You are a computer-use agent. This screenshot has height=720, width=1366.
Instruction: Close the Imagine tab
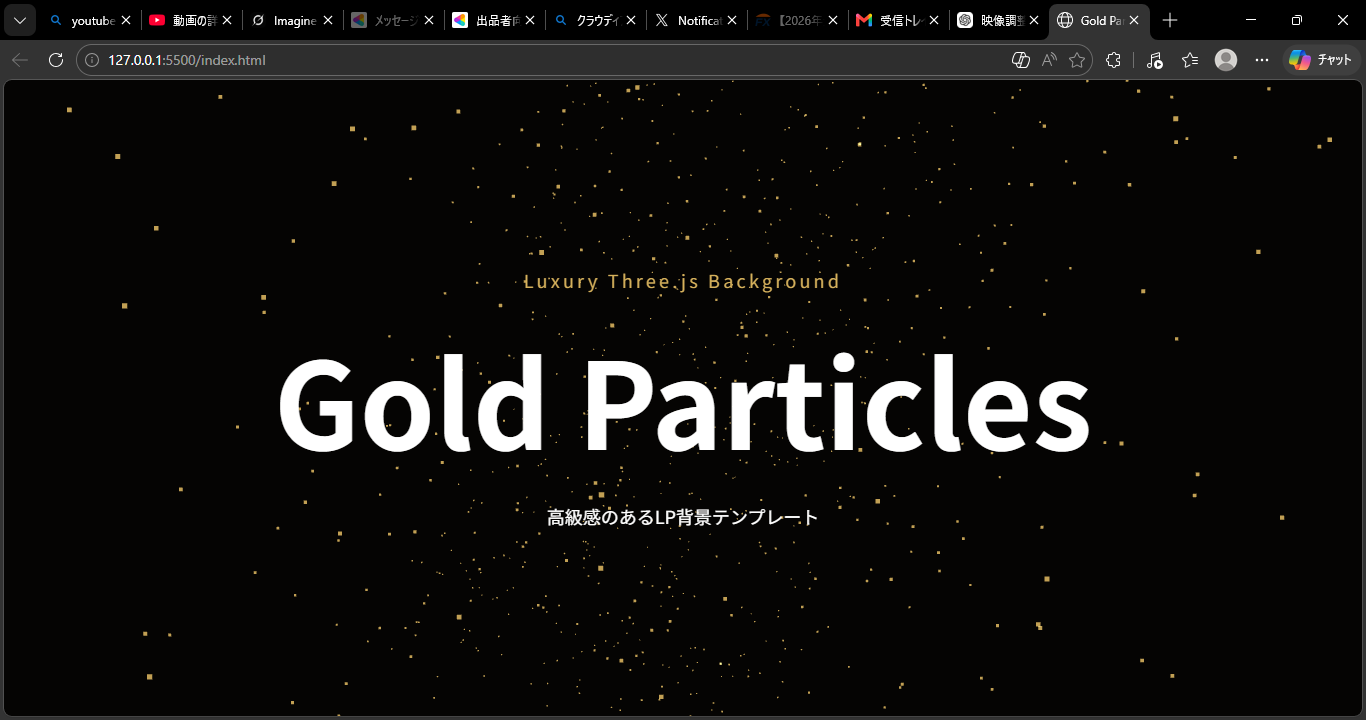point(328,20)
